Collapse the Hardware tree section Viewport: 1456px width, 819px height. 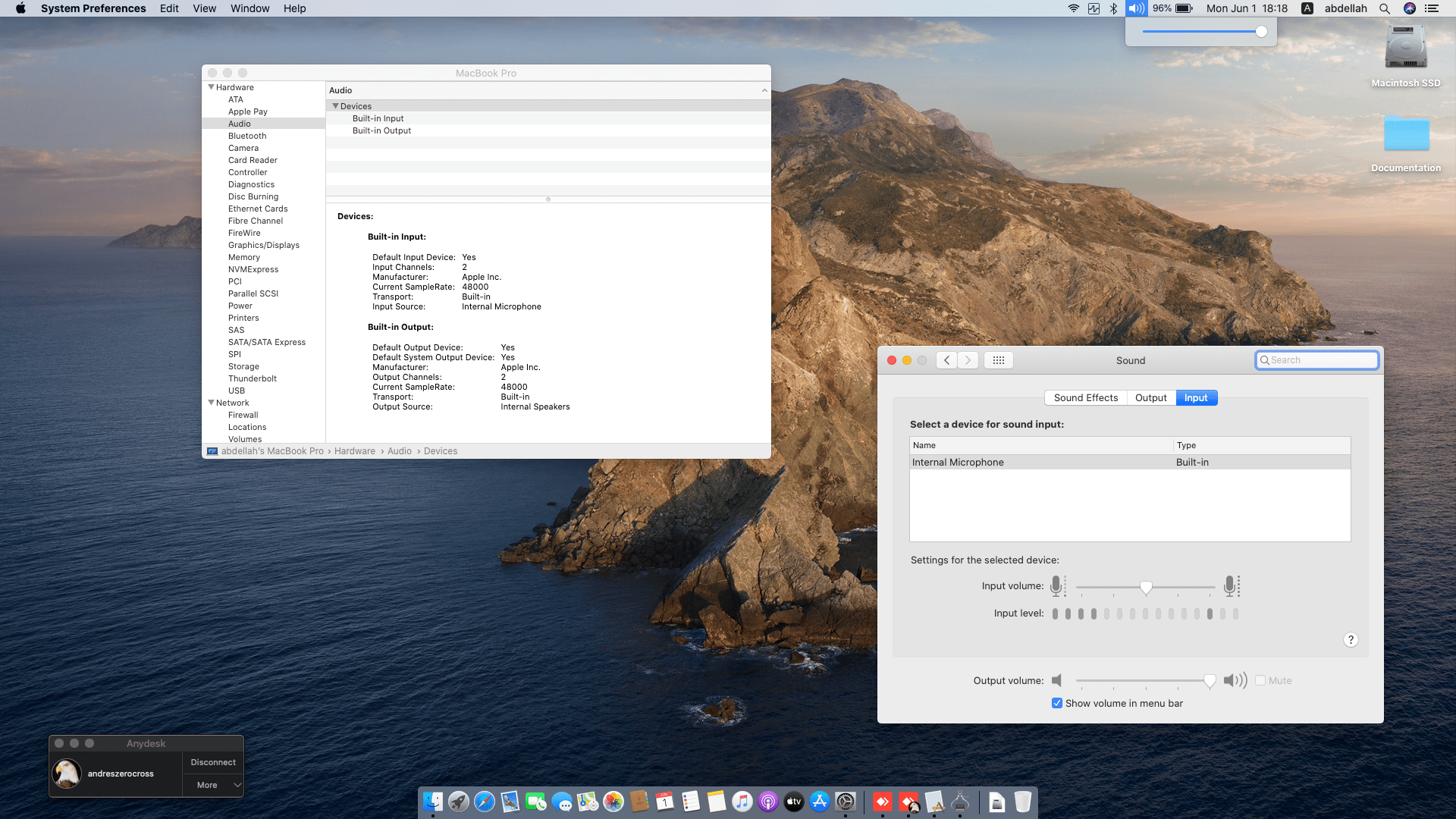click(x=212, y=87)
